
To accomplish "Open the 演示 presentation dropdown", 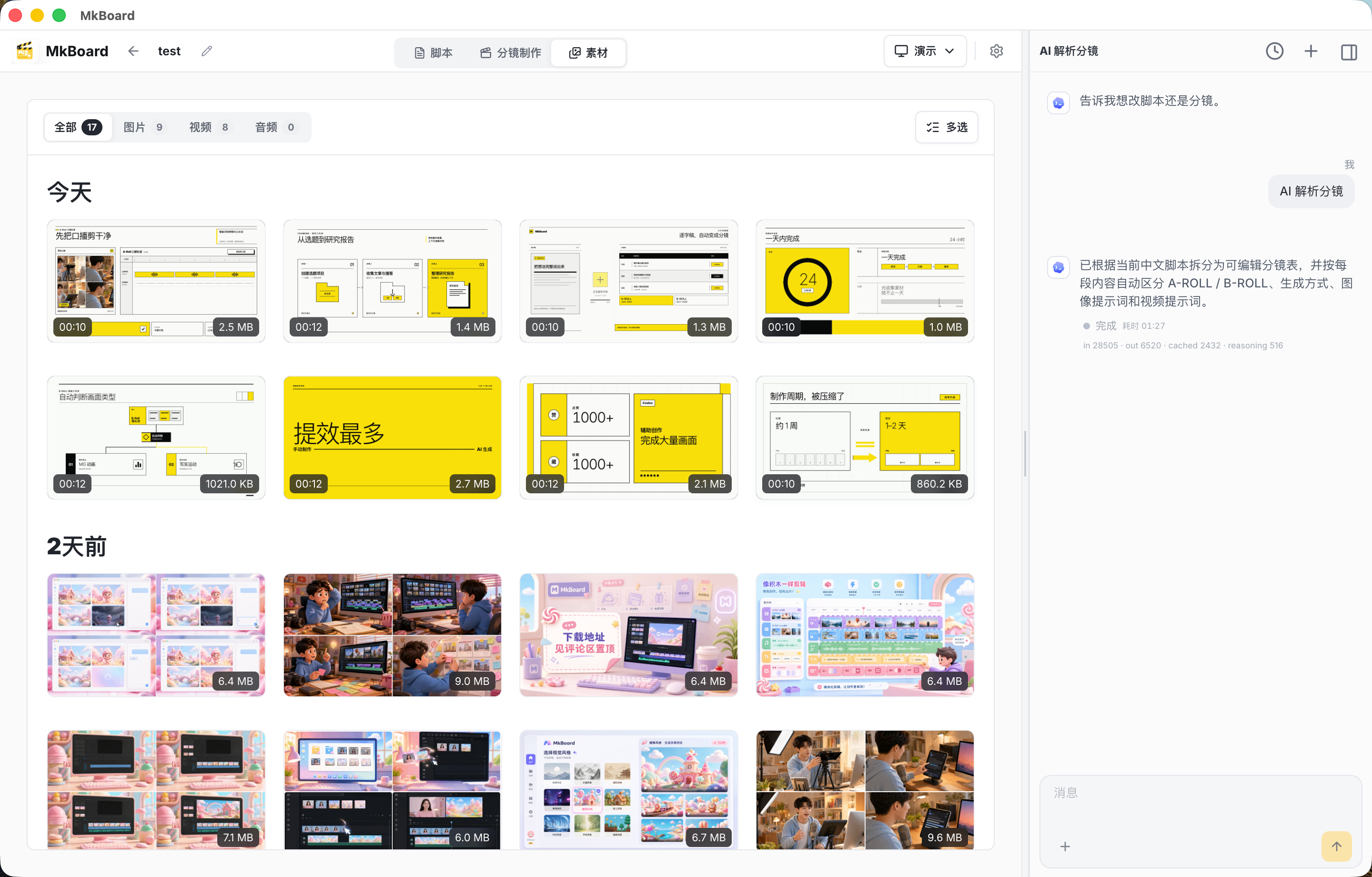I will pos(925,51).
